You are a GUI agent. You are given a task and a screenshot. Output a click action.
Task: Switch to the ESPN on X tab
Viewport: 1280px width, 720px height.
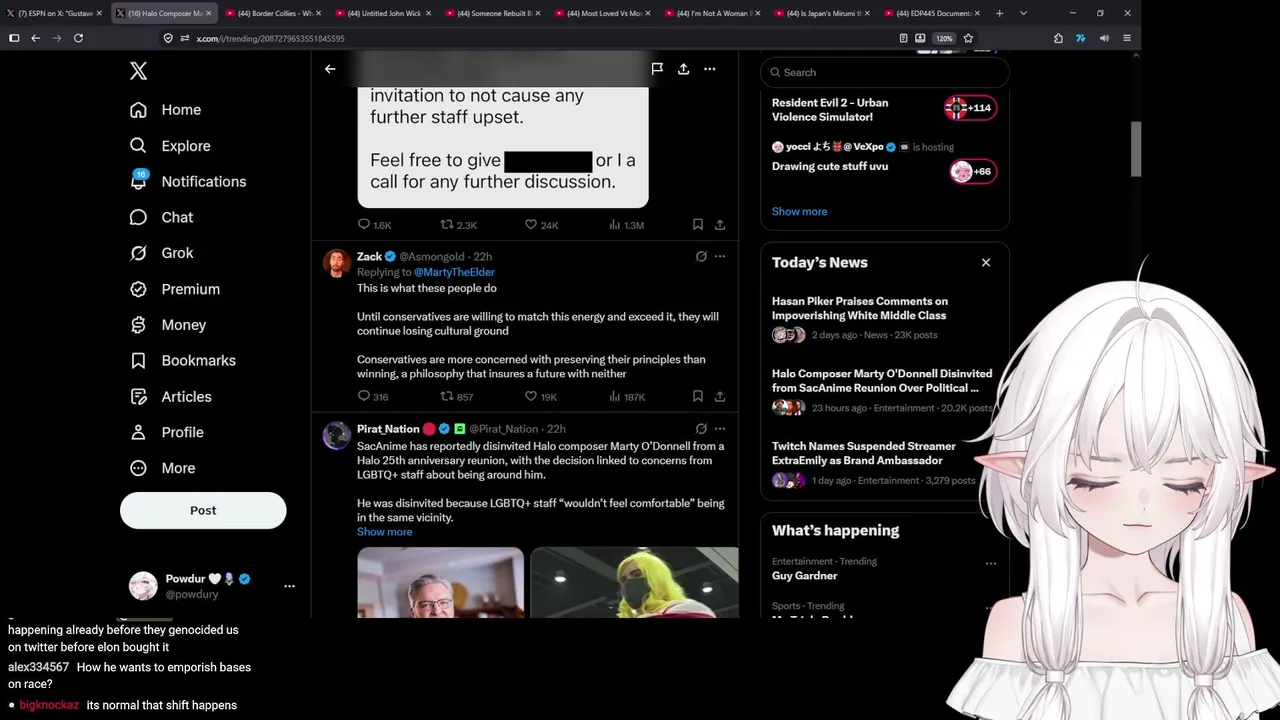55,13
